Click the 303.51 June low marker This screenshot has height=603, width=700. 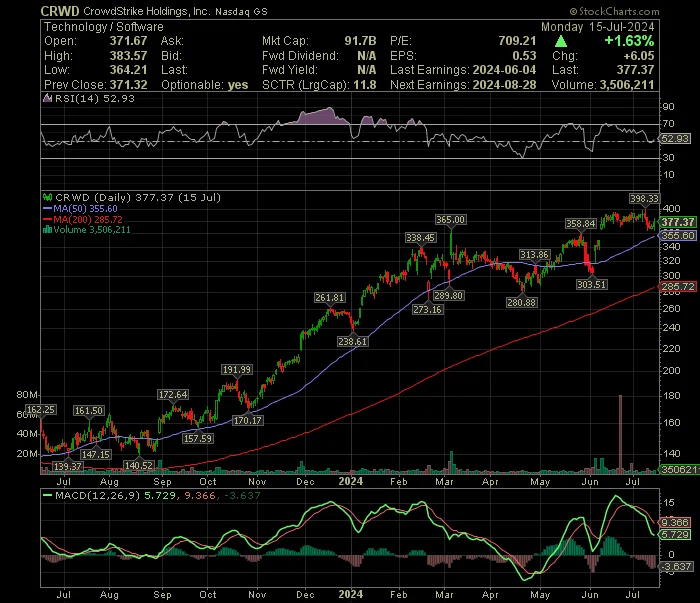pos(592,284)
